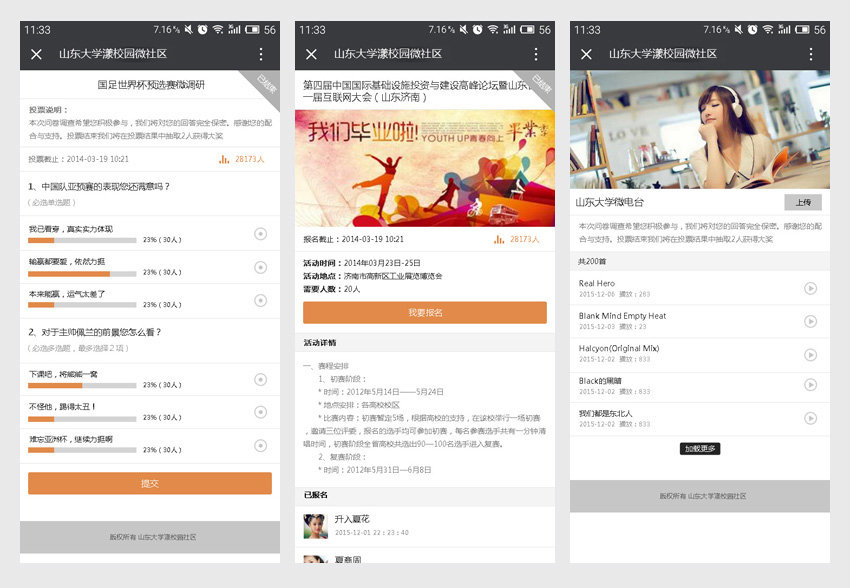Play Halcyon(Original Mix) track
850x588 pixels.
[810, 354]
